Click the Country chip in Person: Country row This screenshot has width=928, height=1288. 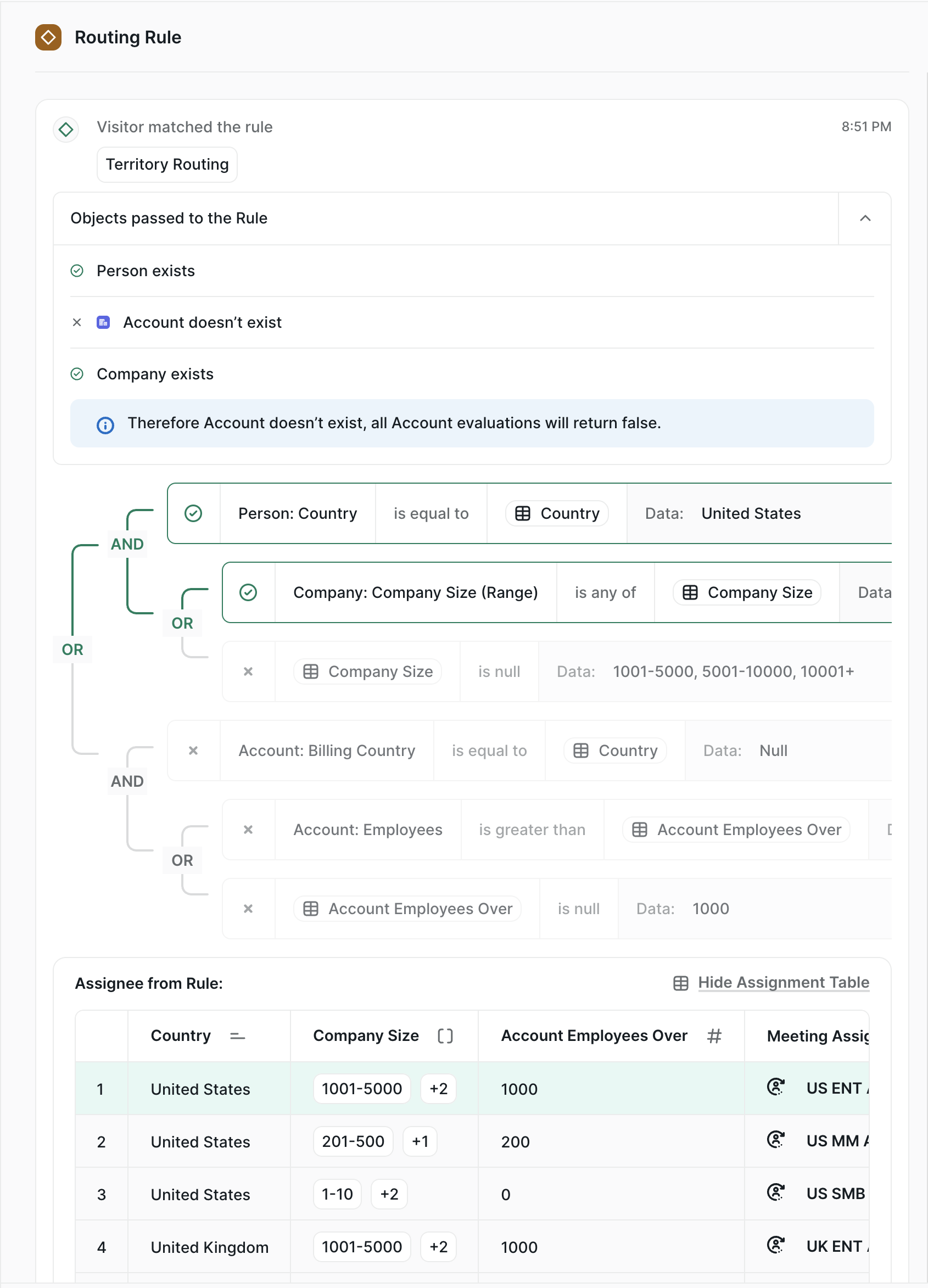(x=557, y=513)
